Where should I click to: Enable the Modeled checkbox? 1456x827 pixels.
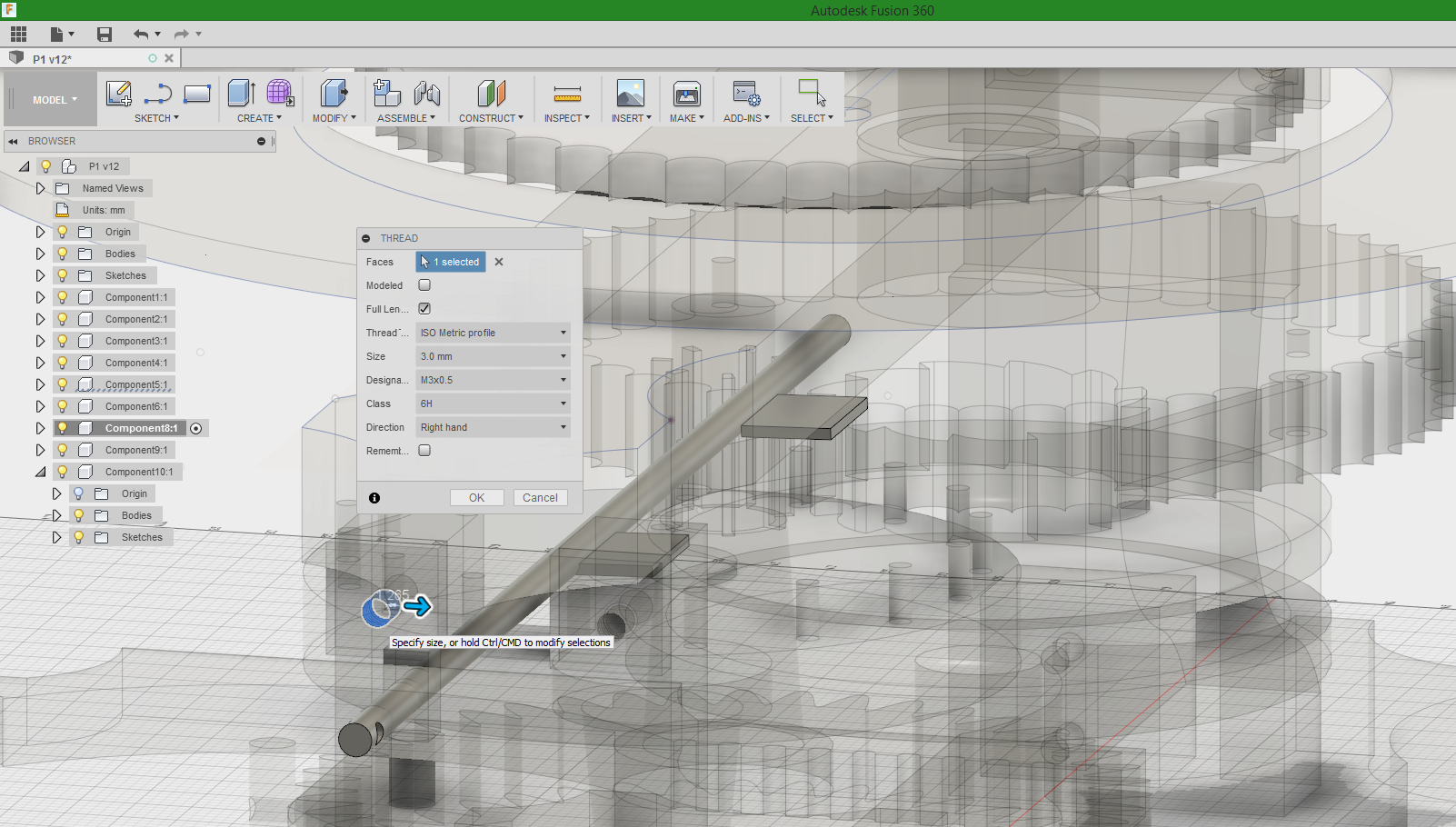pyautogui.click(x=424, y=285)
